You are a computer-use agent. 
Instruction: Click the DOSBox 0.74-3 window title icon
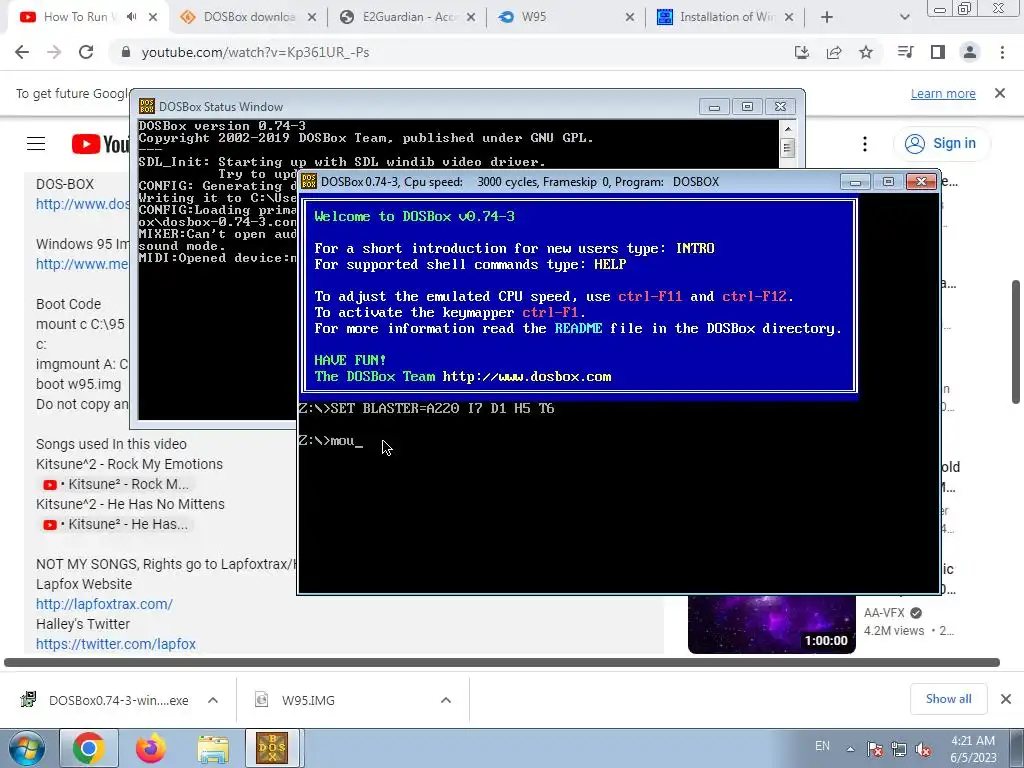(310, 182)
